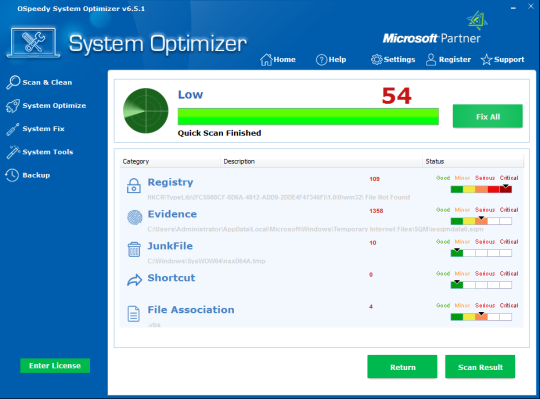Screen dimensions: 540x399
Task: Click the Shortcut arrow icon
Action: [x=134, y=280]
